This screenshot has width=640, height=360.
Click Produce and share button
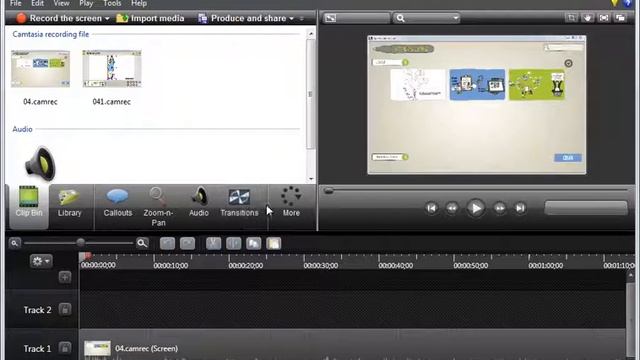point(242,18)
